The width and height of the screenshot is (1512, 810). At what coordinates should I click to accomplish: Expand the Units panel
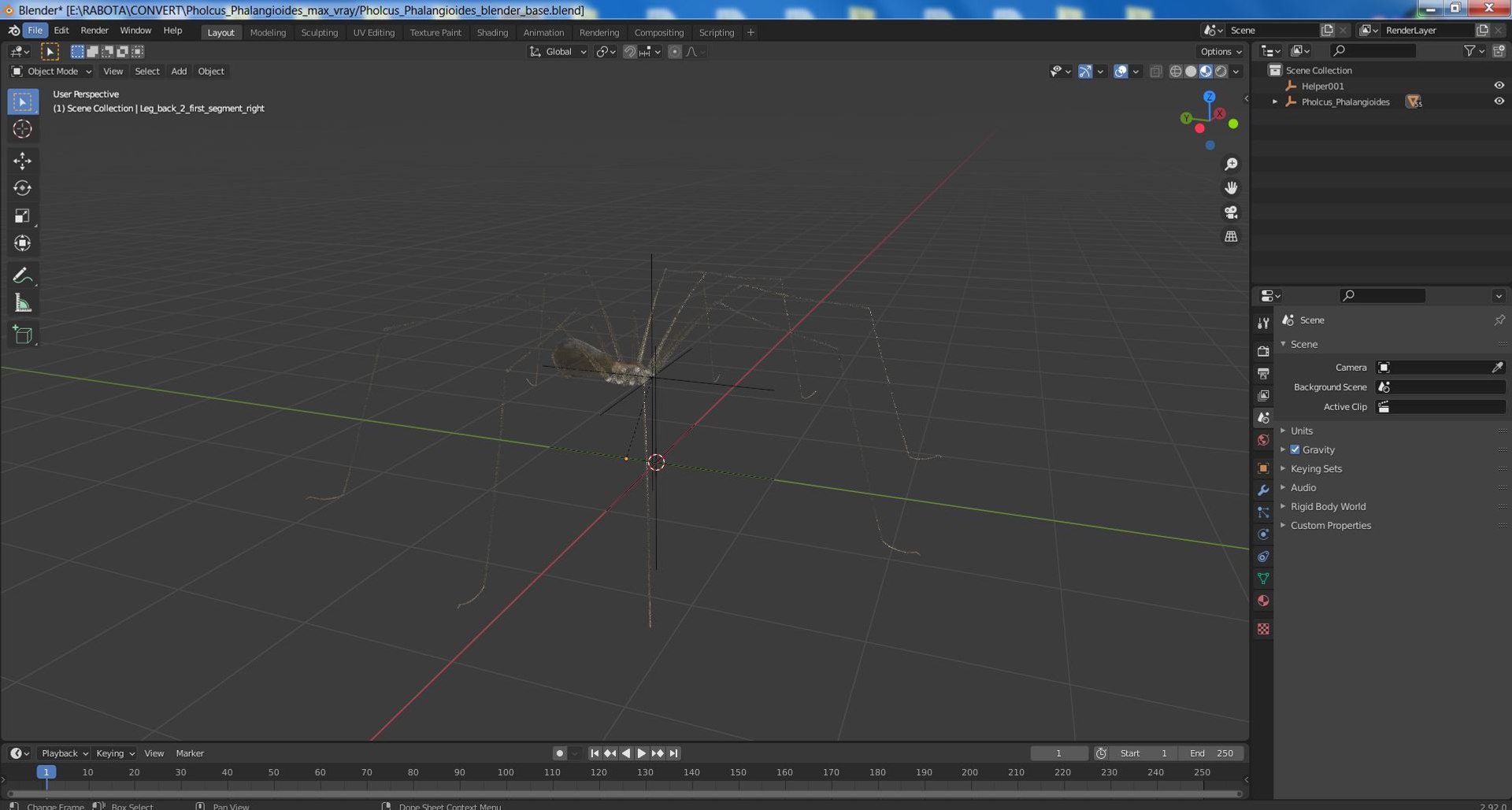click(1301, 431)
